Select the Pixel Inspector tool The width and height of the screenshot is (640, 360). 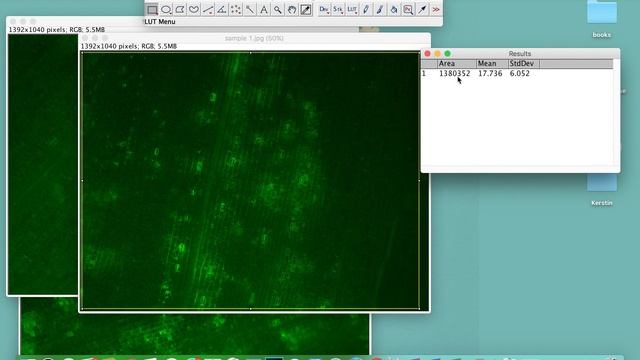point(408,9)
